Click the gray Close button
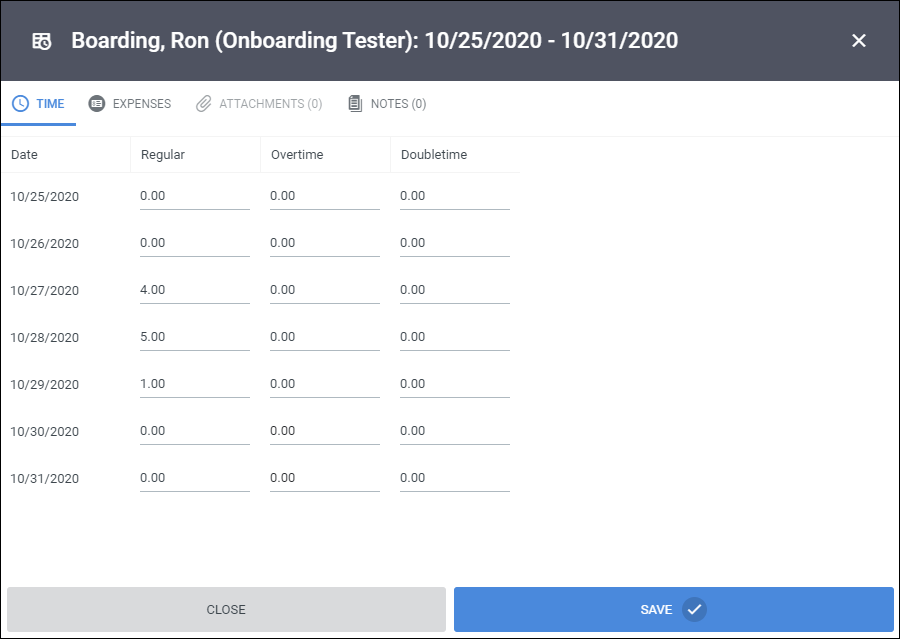This screenshot has height=639, width=900. point(226,610)
